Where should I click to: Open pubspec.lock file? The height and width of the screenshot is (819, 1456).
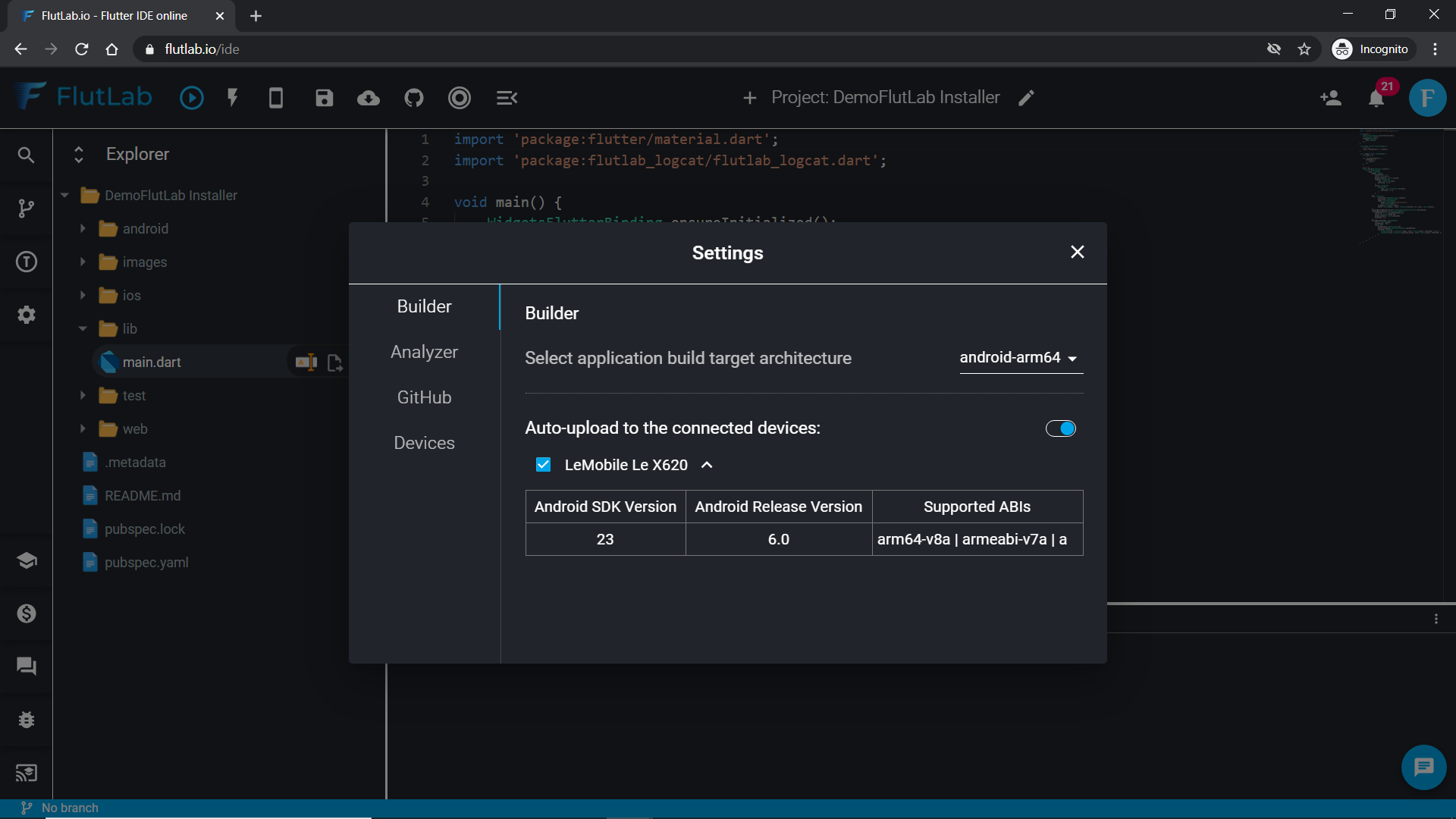(x=145, y=529)
